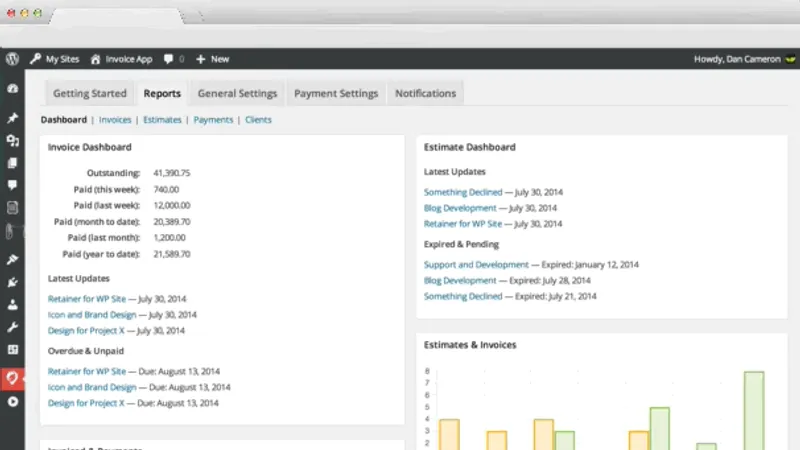Open Something Declined expired July 21

pos(463,296)
